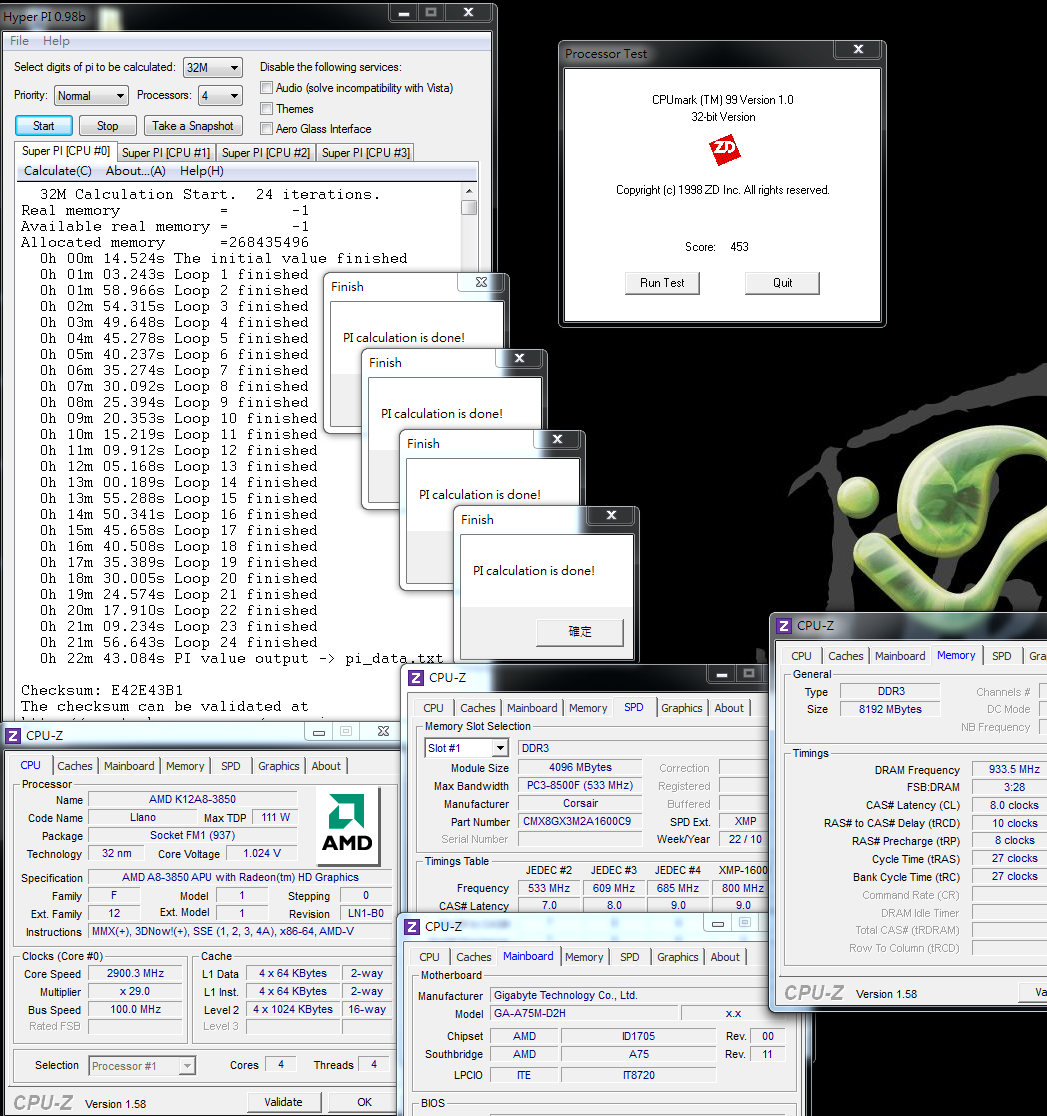Click the AMD K12A8-3850 name field
This screenshot has height=1116, width=1047.
click(x=192, y=799)
